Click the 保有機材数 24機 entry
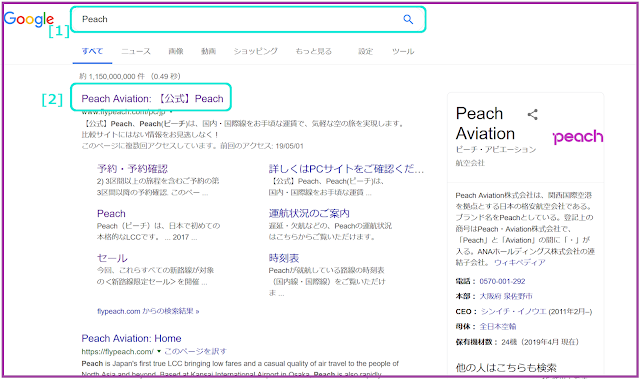The height and width of the screenshot is (379, 640). [x=517, y=342]
